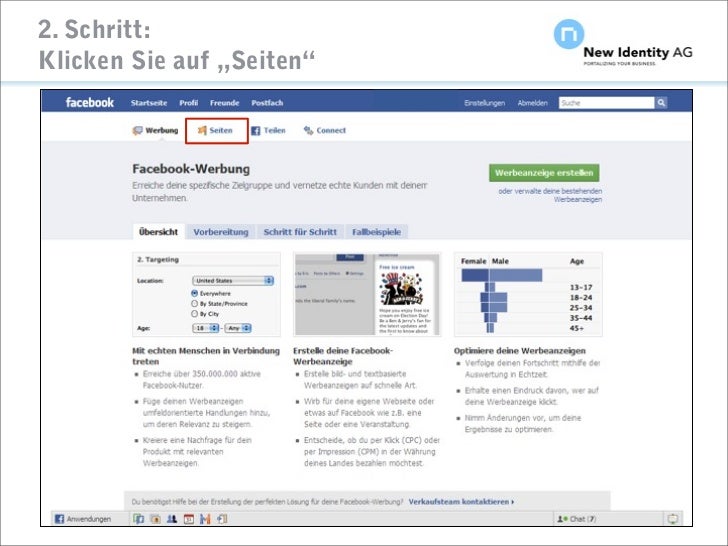Click the Abmelden link
Viewport: 728px width, 546px height.
point(533,103)
